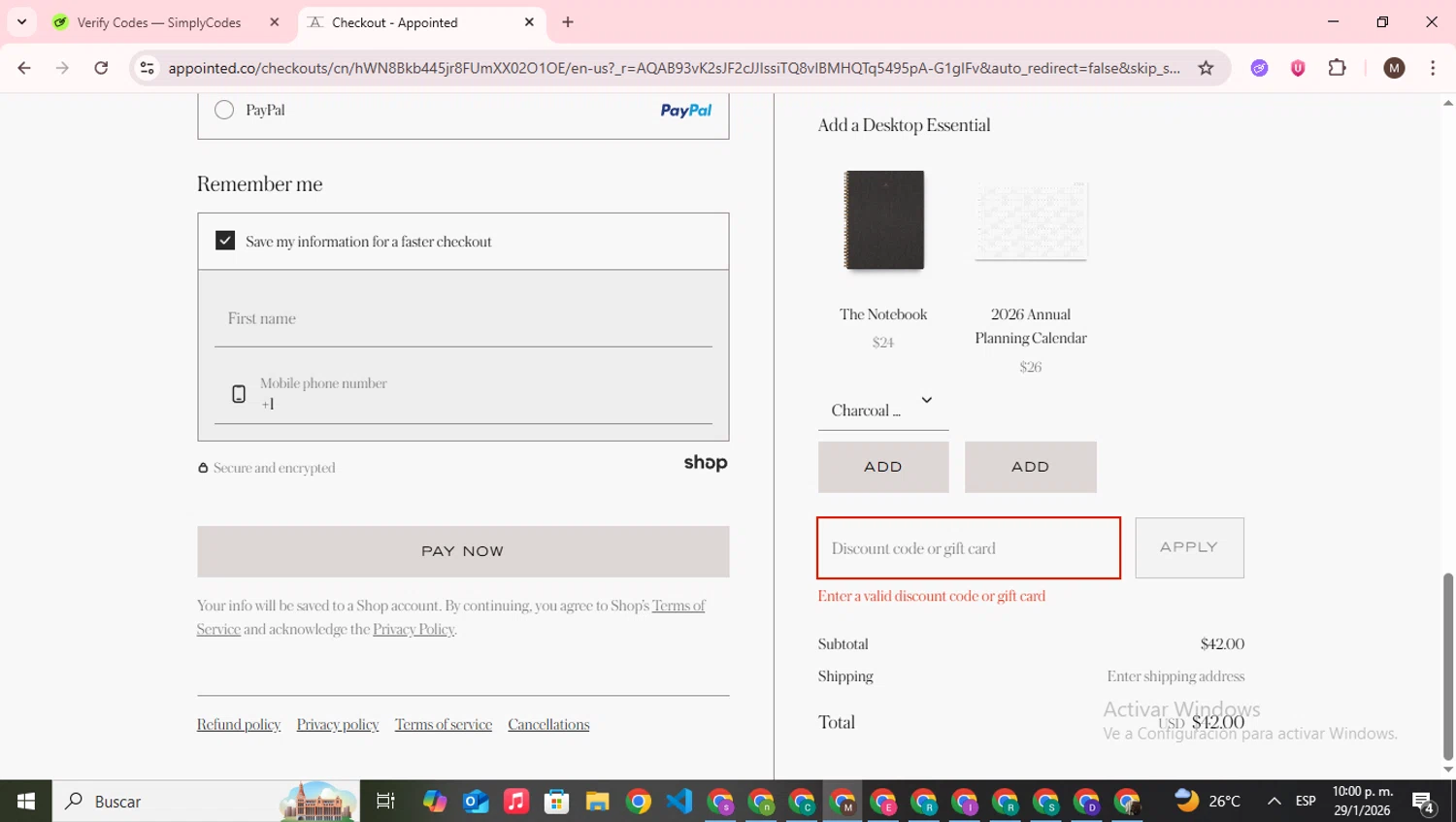Apply the discount code with APPLY
This screenshot has width=1456, height=822.
click(1189, 547)
